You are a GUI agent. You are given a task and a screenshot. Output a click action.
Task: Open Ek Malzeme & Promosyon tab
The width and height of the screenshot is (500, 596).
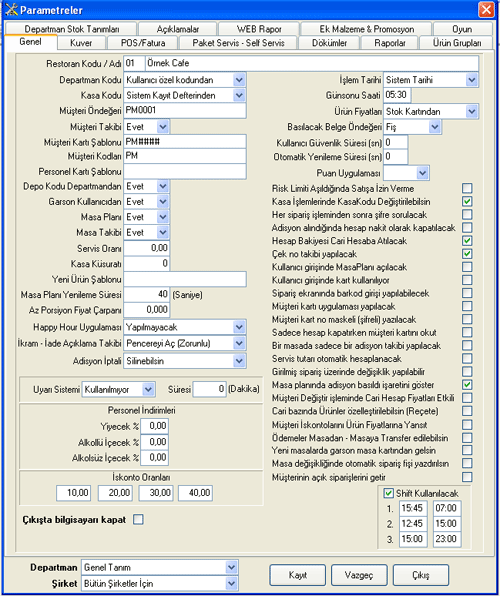pyautogui.click(x=367, y=29)
